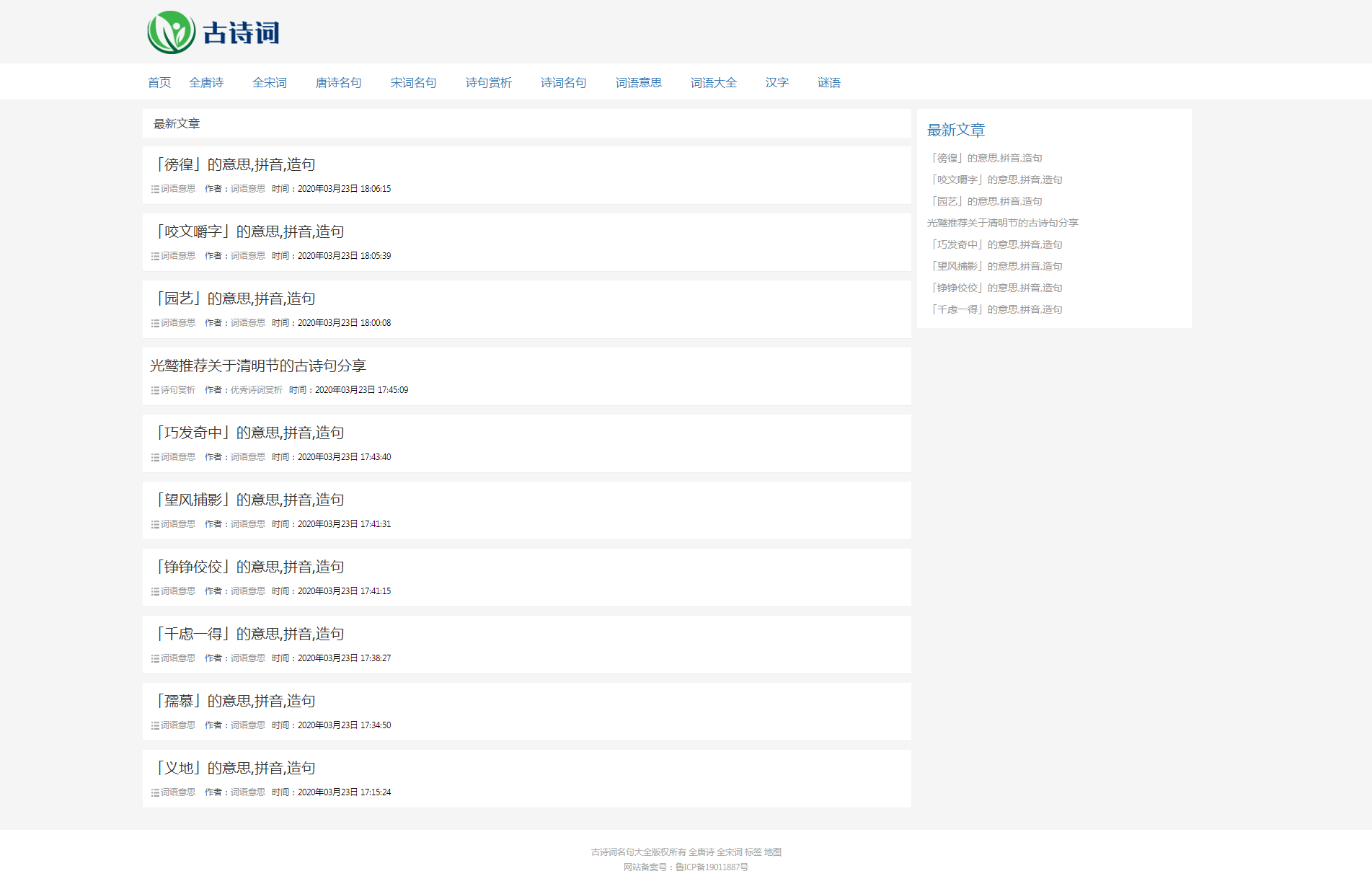The height and width of the screenshot is (889, 1372).
Task: Open the 「义地」 article title
Action: [233, 768]
